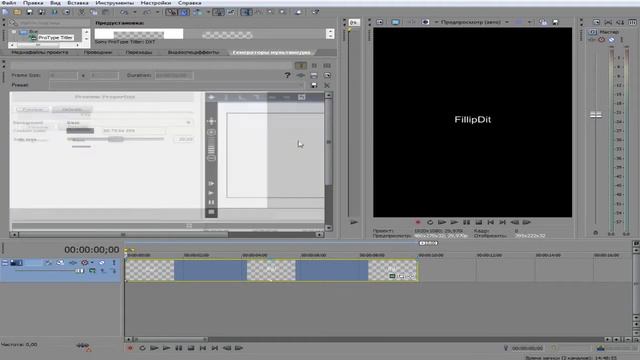Click the pause button on ProType Titler sidebar

211,202
